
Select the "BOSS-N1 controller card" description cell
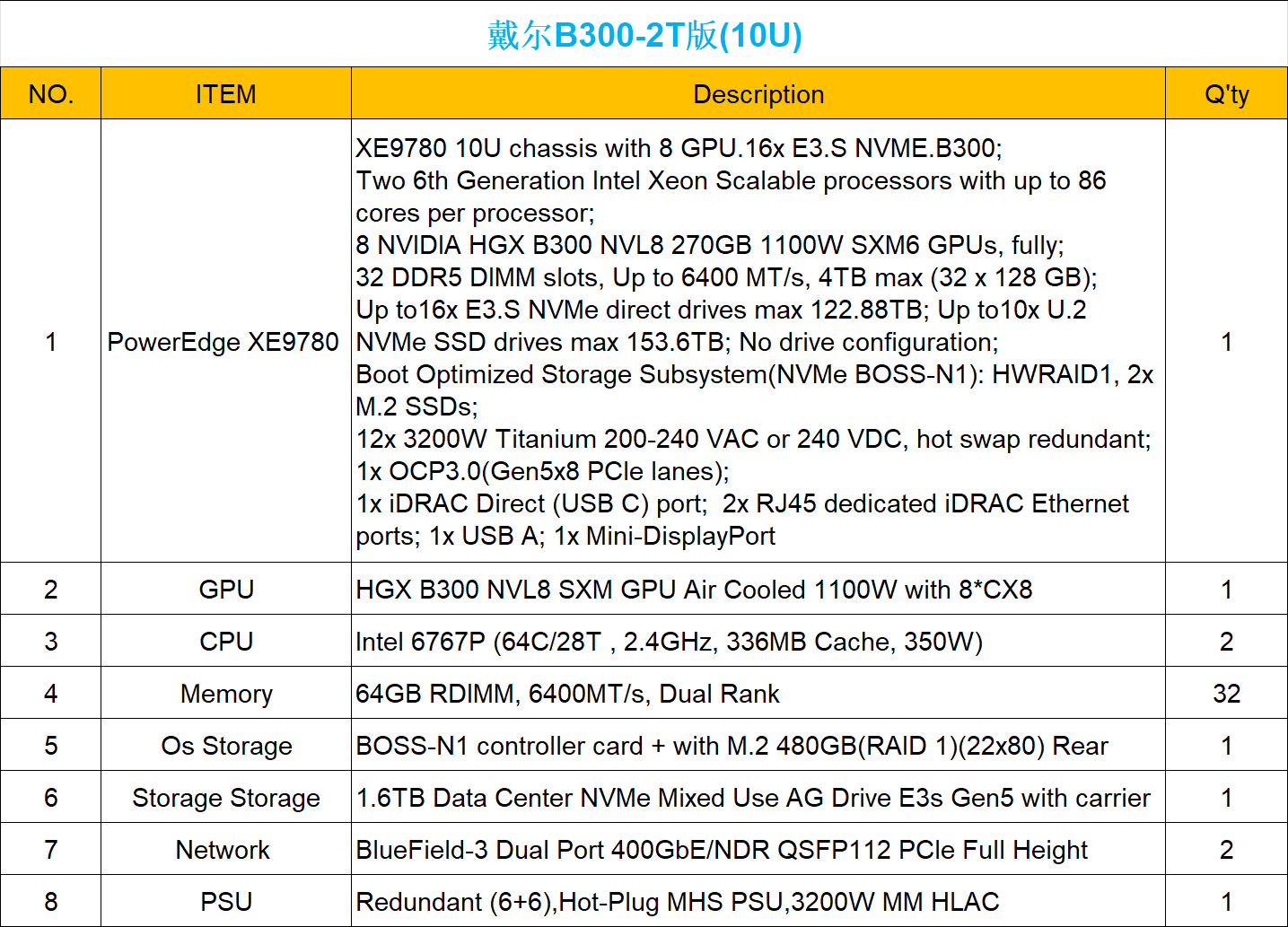(758, 745)
